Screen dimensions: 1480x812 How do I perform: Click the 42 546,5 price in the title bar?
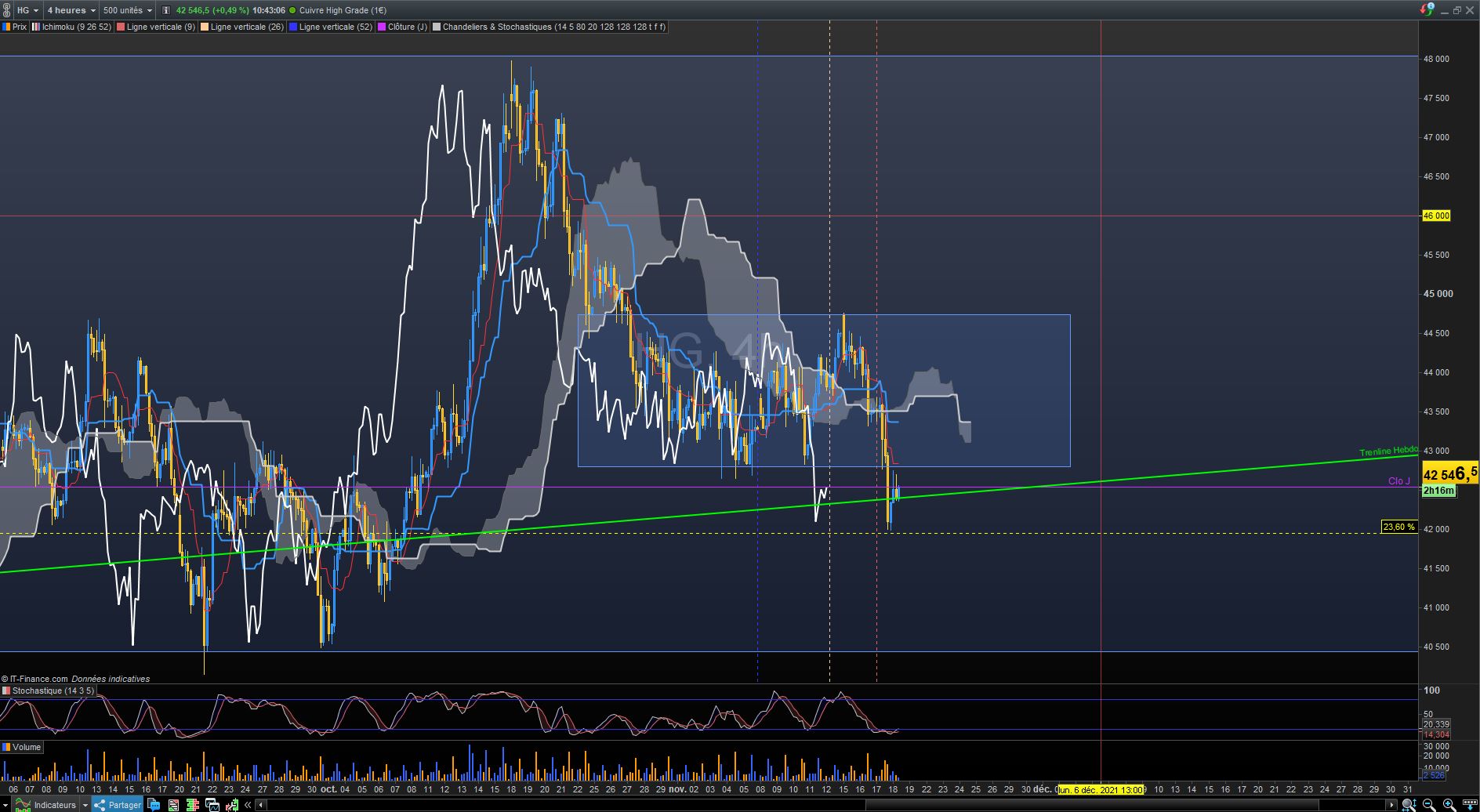point(193,10)
